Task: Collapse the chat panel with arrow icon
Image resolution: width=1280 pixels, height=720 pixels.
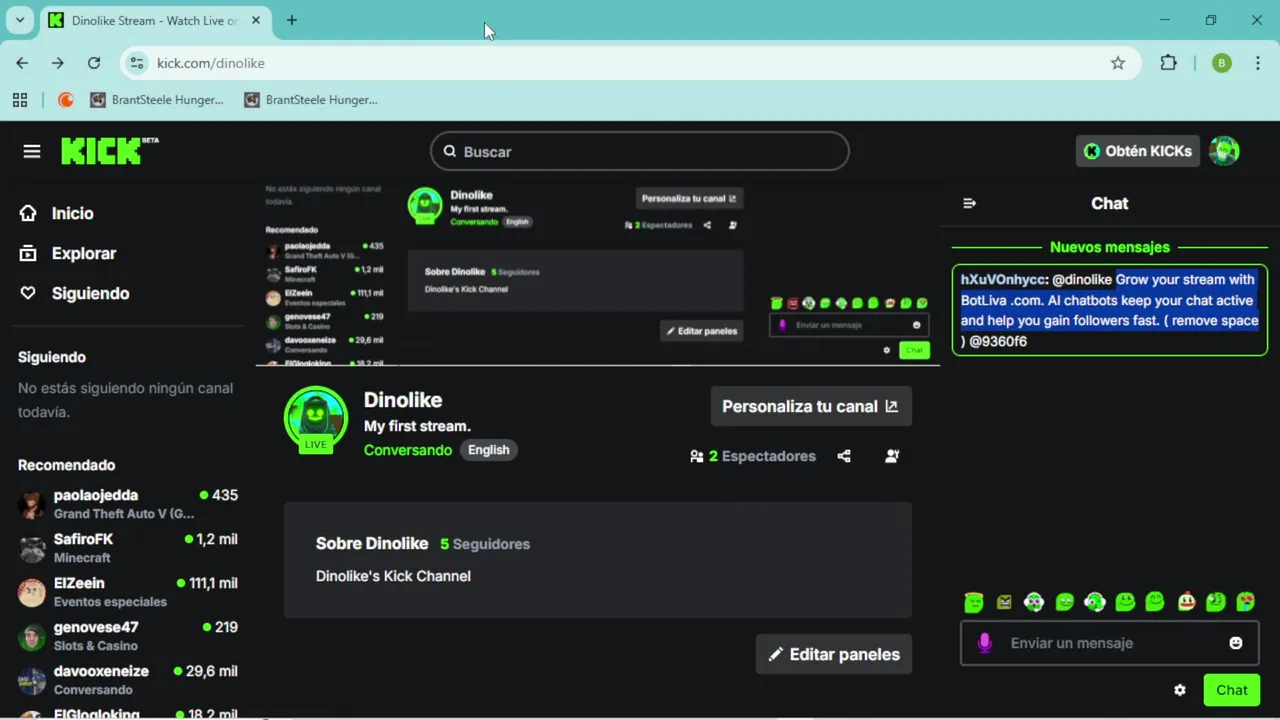Action: tap(969, 203)
